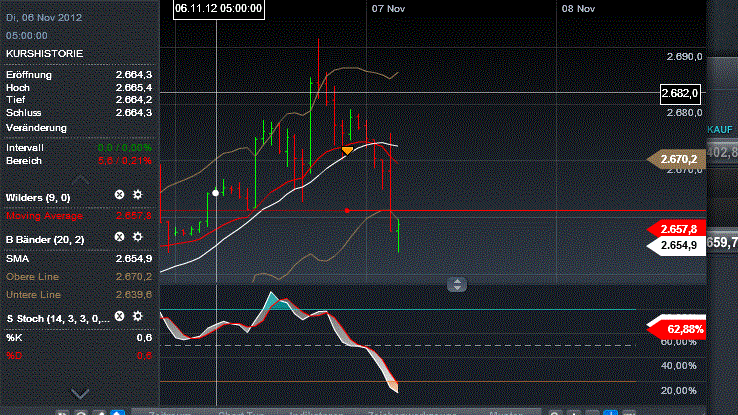Select the 2.670,2 upper band price tag
The width and height of the screenshot is (738, 415).
click(677, 159)
